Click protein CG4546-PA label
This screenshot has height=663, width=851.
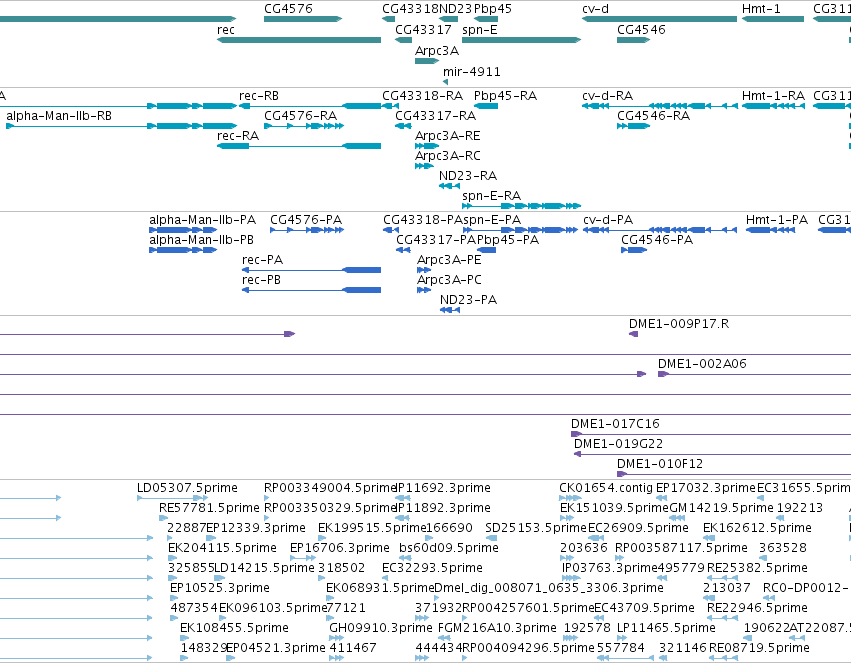657,240
